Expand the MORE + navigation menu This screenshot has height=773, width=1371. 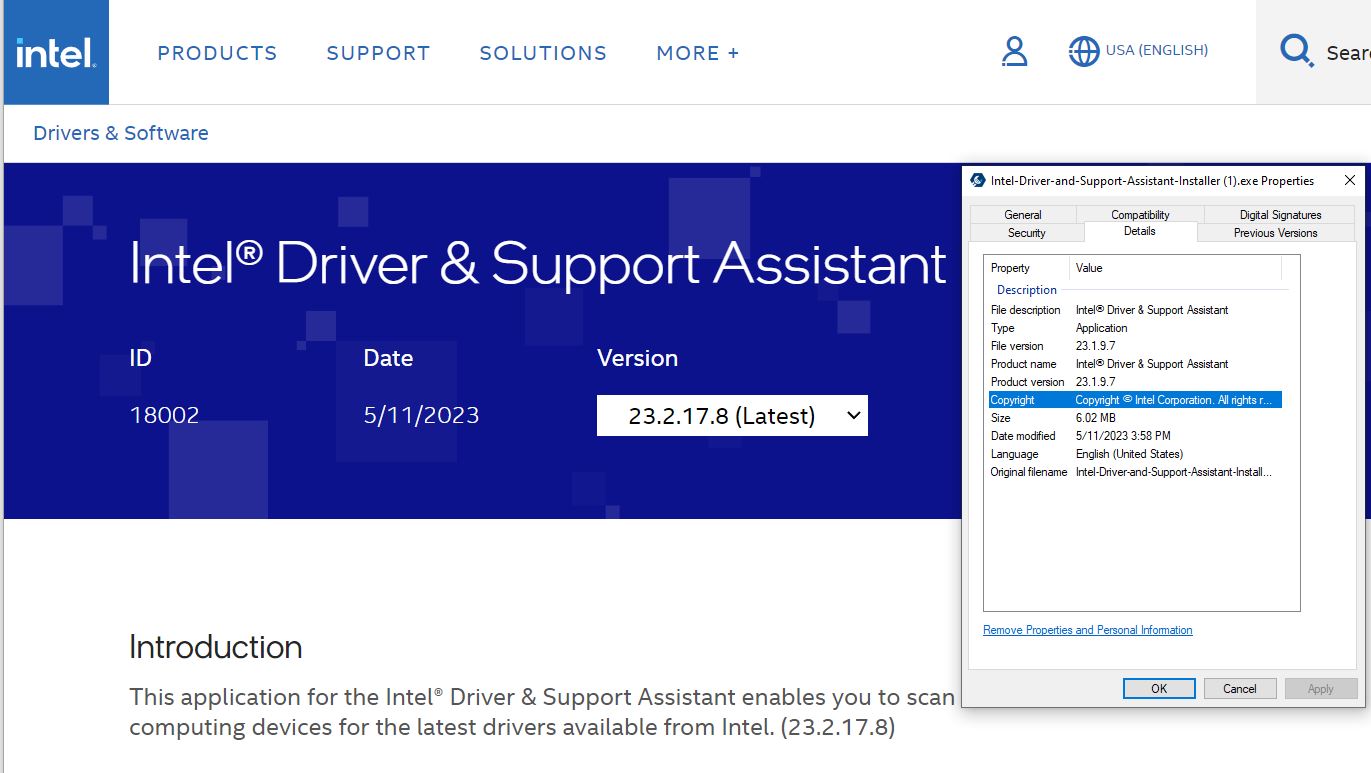(697, 53)
